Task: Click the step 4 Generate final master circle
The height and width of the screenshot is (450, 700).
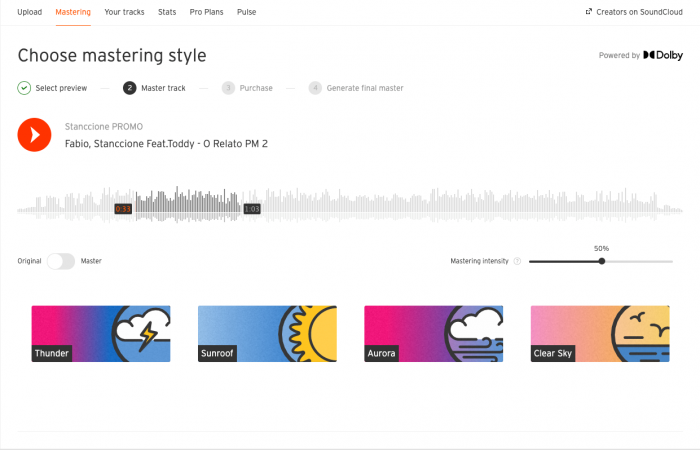Action: point(315,88)
